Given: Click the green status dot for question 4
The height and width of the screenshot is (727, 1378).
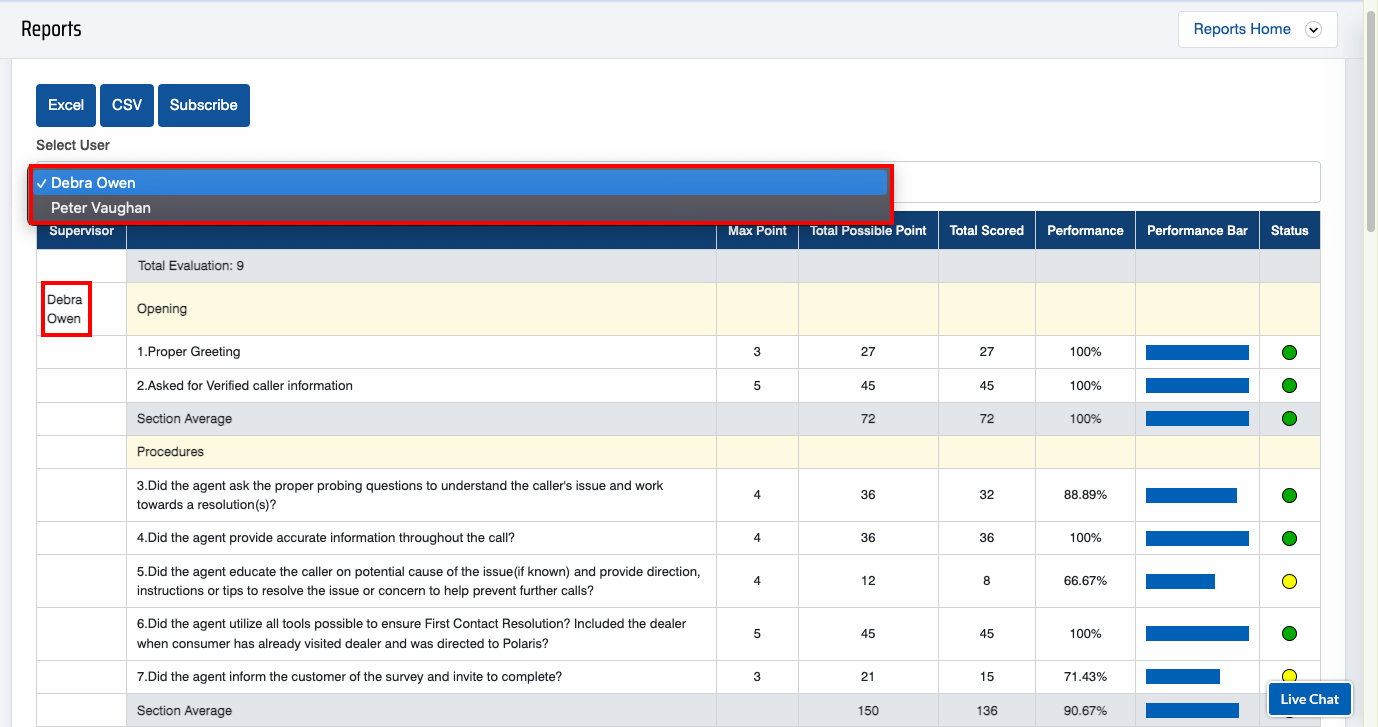Looking at the screenshot, I should tap(1289, 538).
